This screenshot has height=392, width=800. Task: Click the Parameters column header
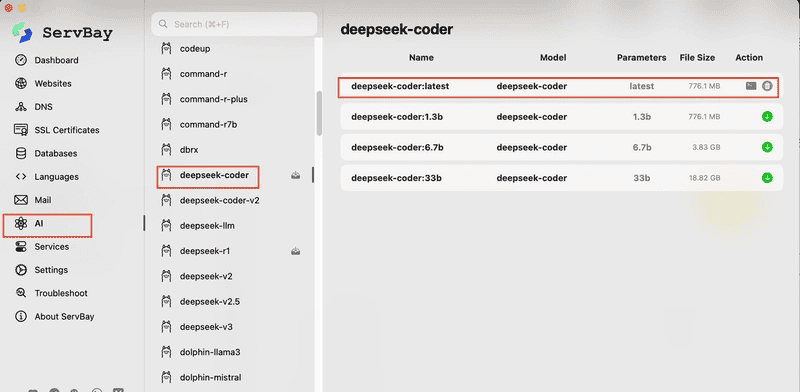pos(641,58)
